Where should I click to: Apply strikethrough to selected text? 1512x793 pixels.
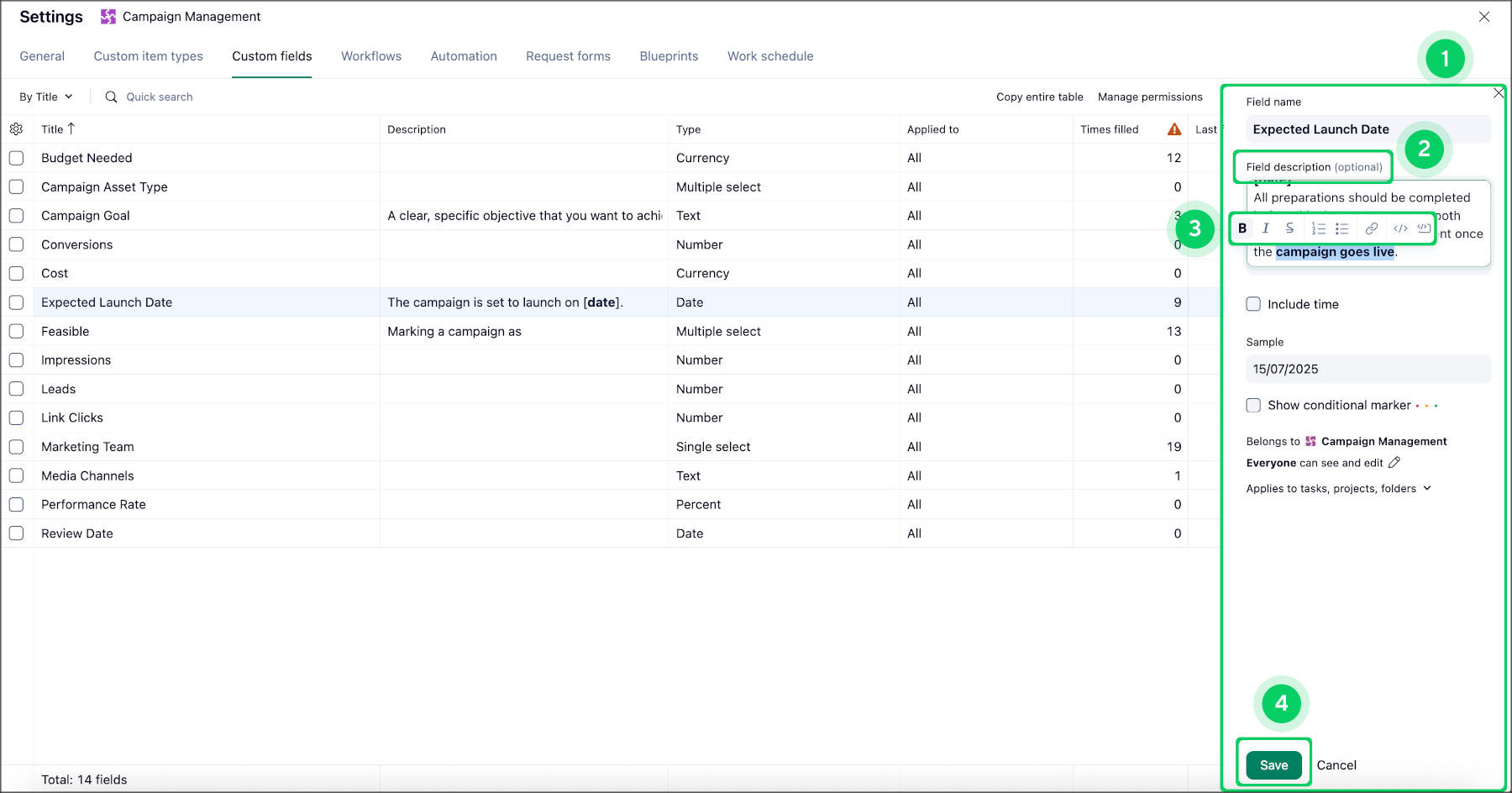point(1289,228)
